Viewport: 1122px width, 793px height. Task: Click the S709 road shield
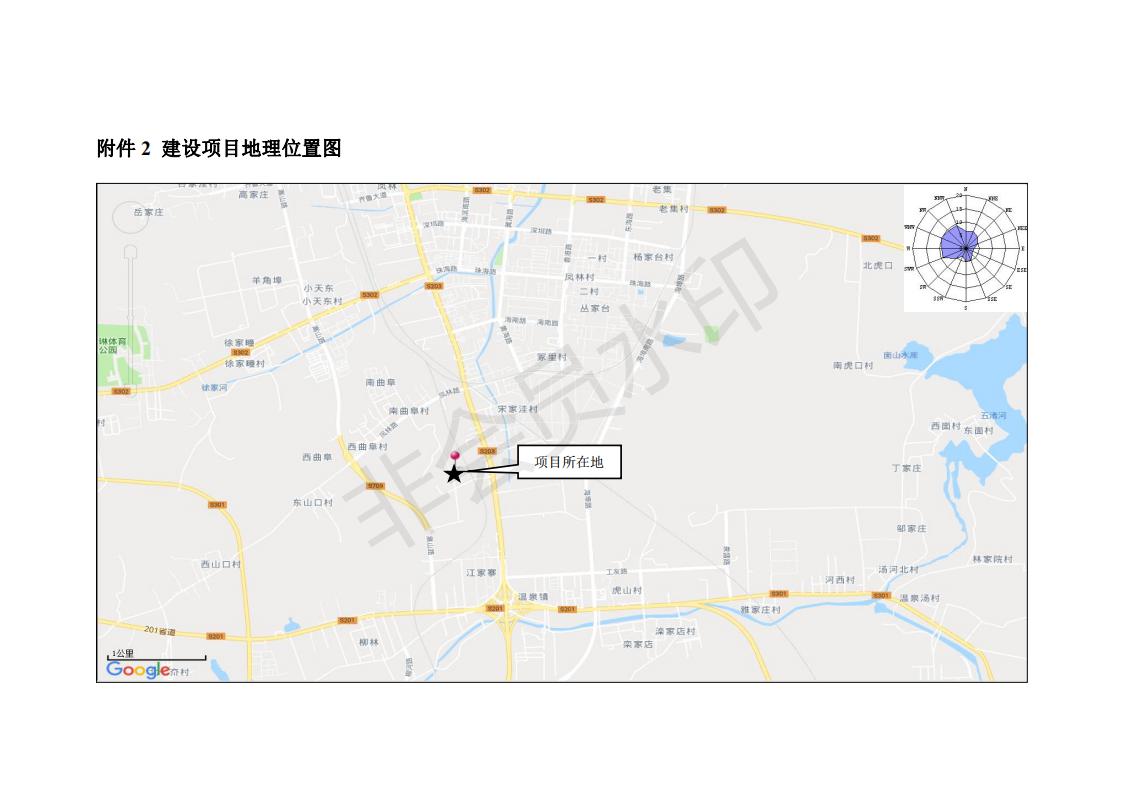(375, 486)
